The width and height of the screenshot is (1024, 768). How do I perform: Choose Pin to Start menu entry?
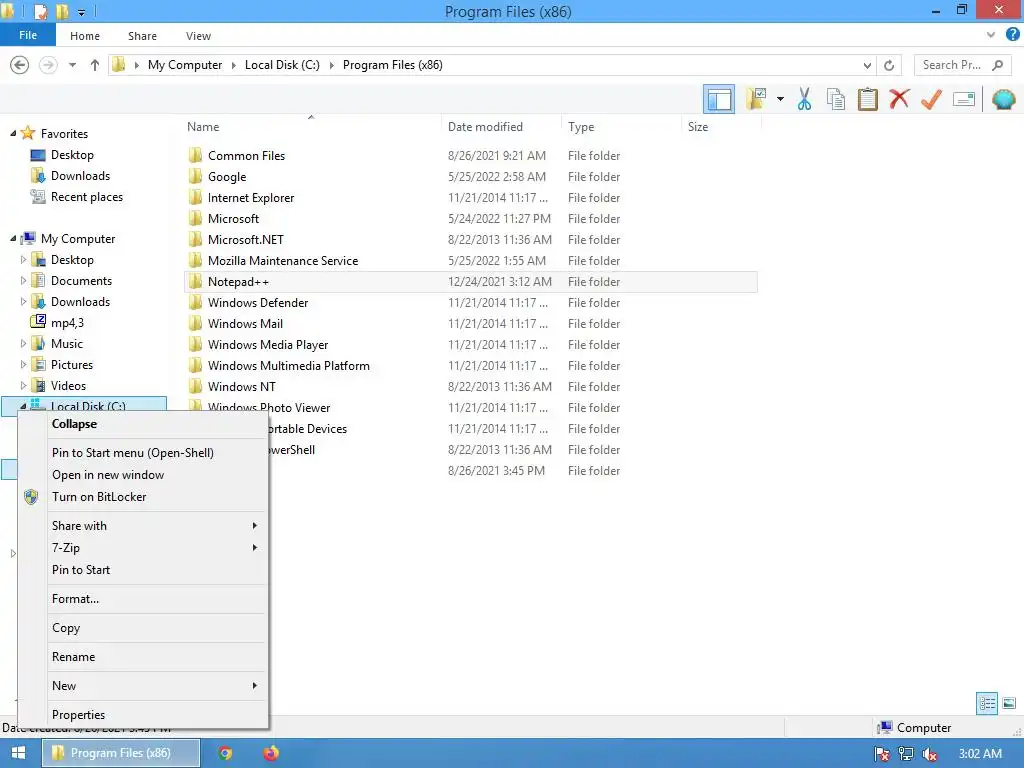click(157, 570)
